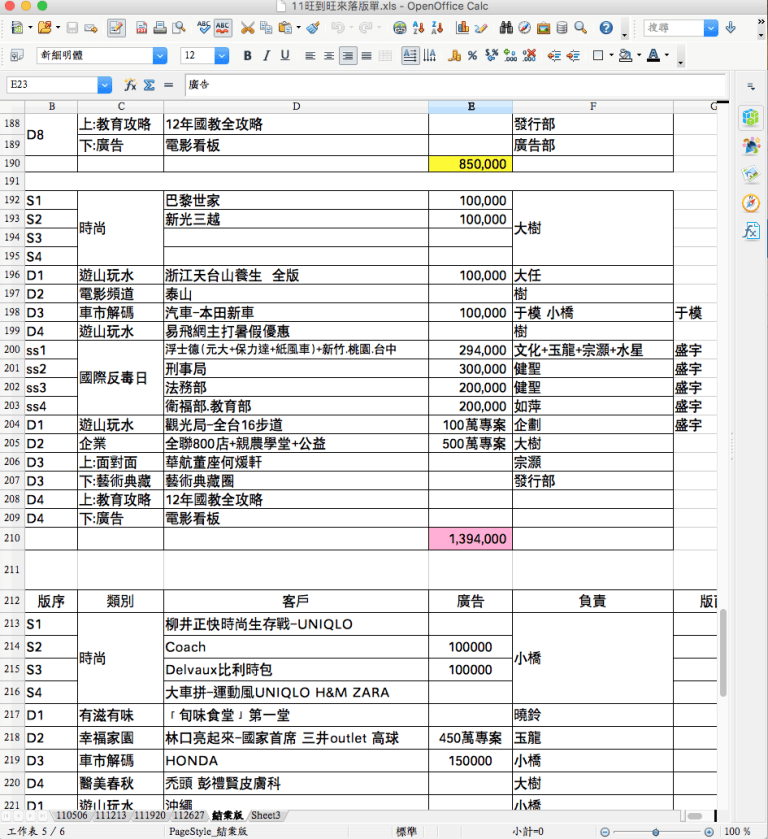Click the Function Wizard icon
This screenshot has width=768, height=839.
[x=130, y=85]
